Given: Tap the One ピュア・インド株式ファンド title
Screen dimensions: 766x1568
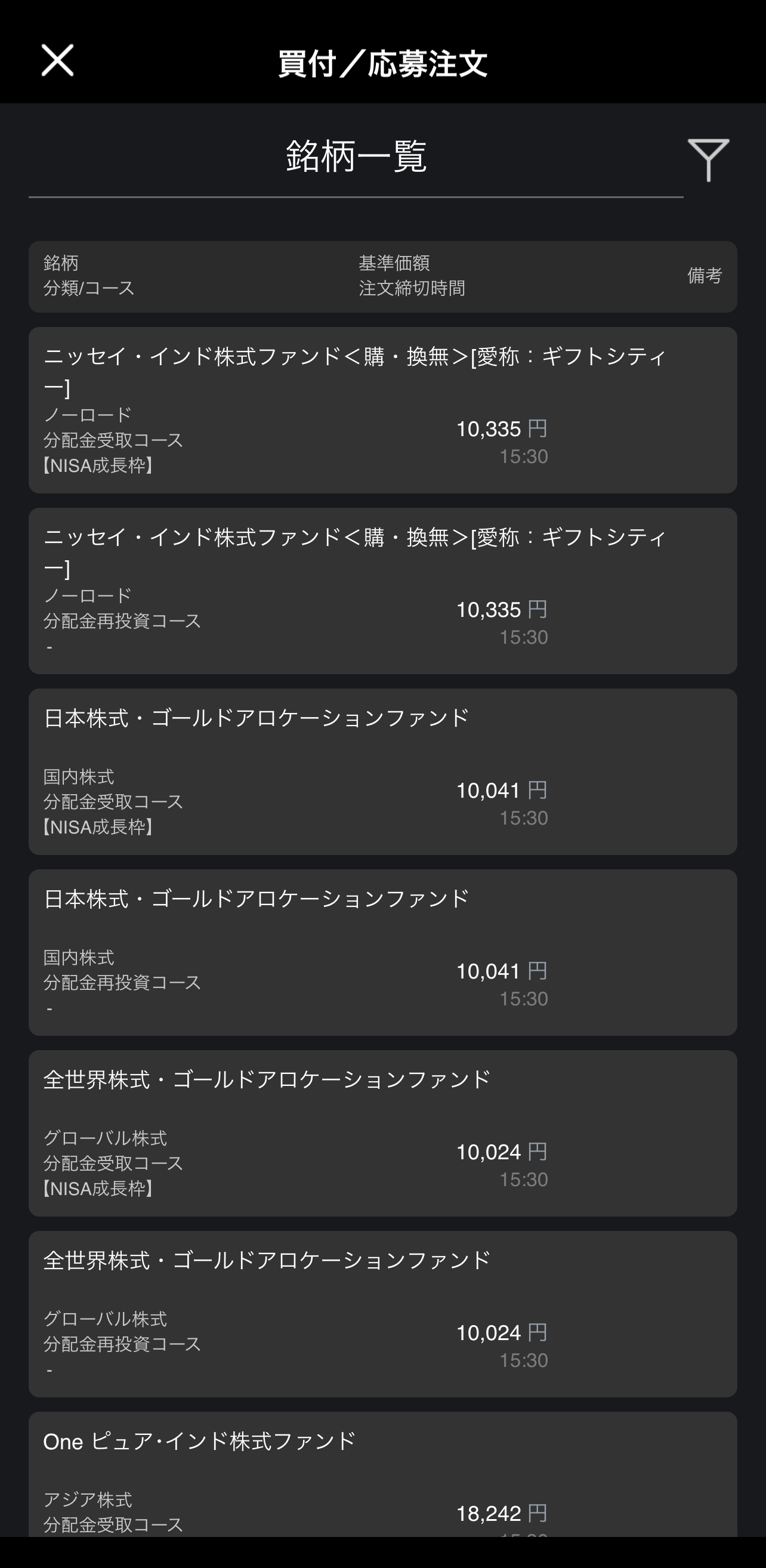Looking at the screenshot, I should (200, 1441).
